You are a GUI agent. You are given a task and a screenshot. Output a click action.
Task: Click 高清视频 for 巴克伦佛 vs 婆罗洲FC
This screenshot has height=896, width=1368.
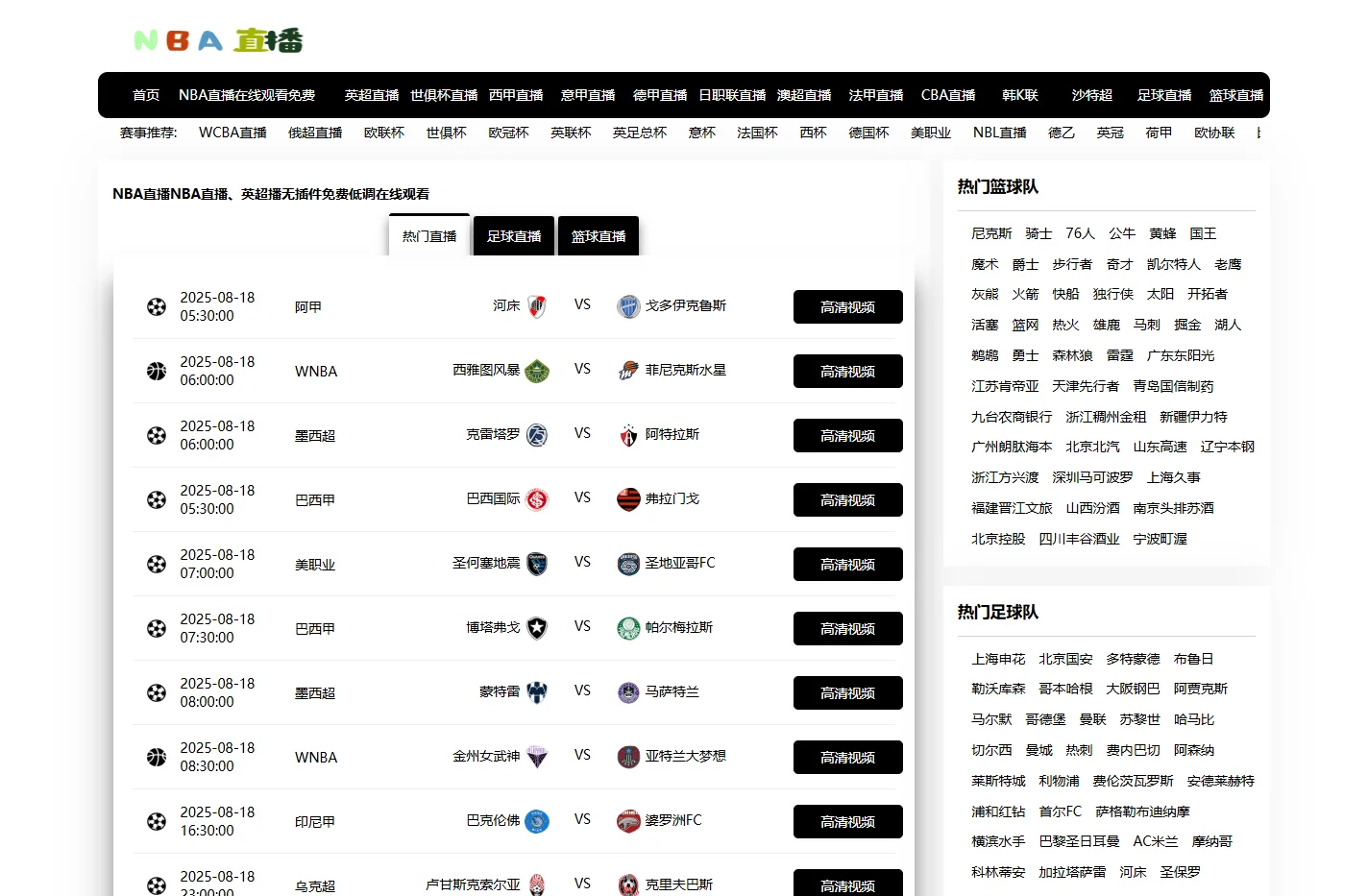tap(848, 821)
